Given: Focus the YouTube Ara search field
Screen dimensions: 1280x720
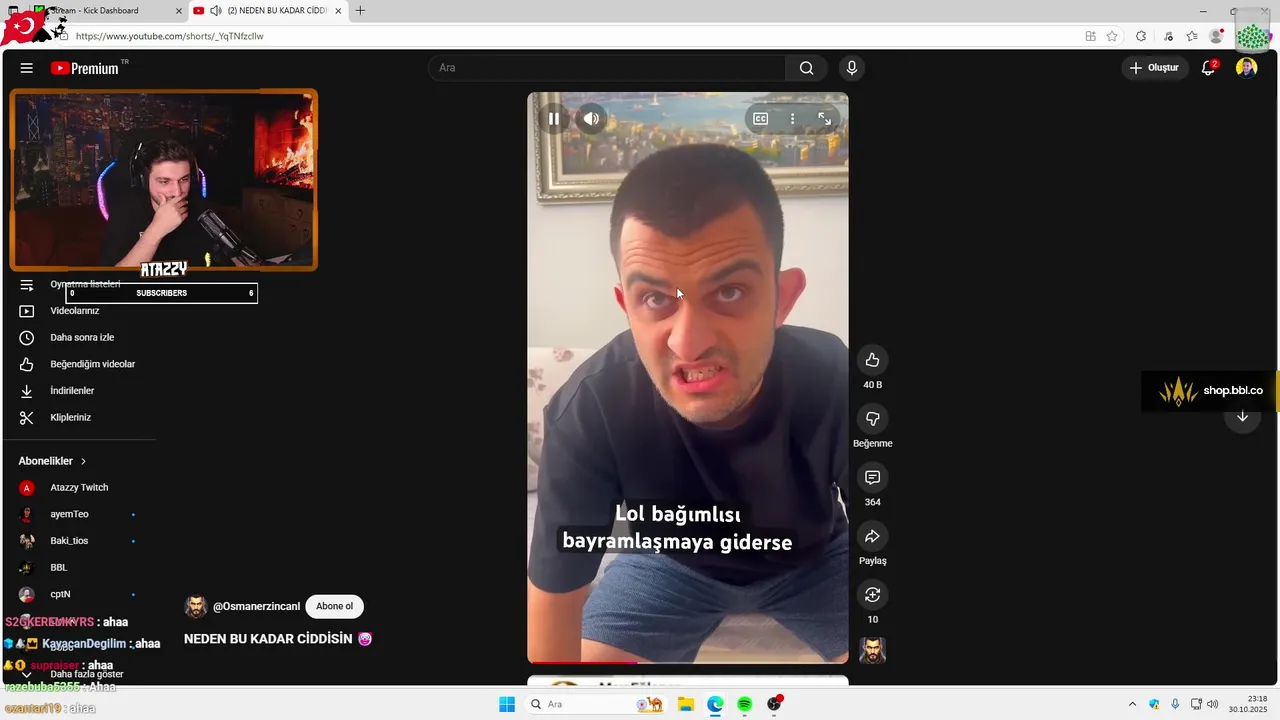Looking at the screenshot, I should (608, 68).
